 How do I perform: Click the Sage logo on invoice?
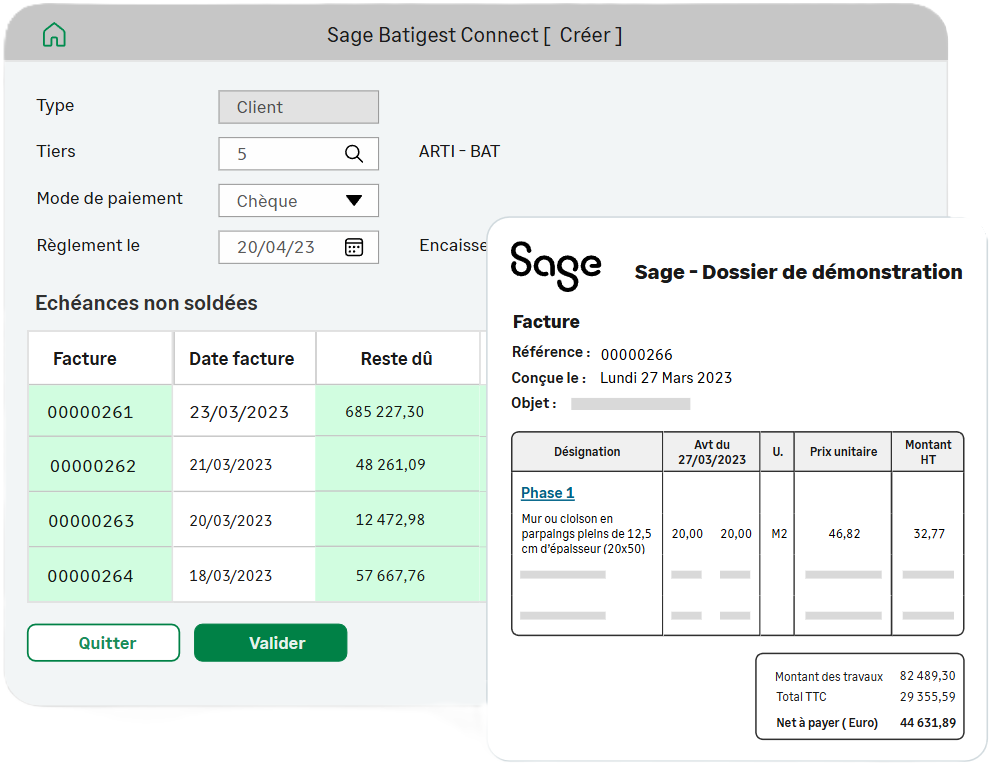(556, 266)
